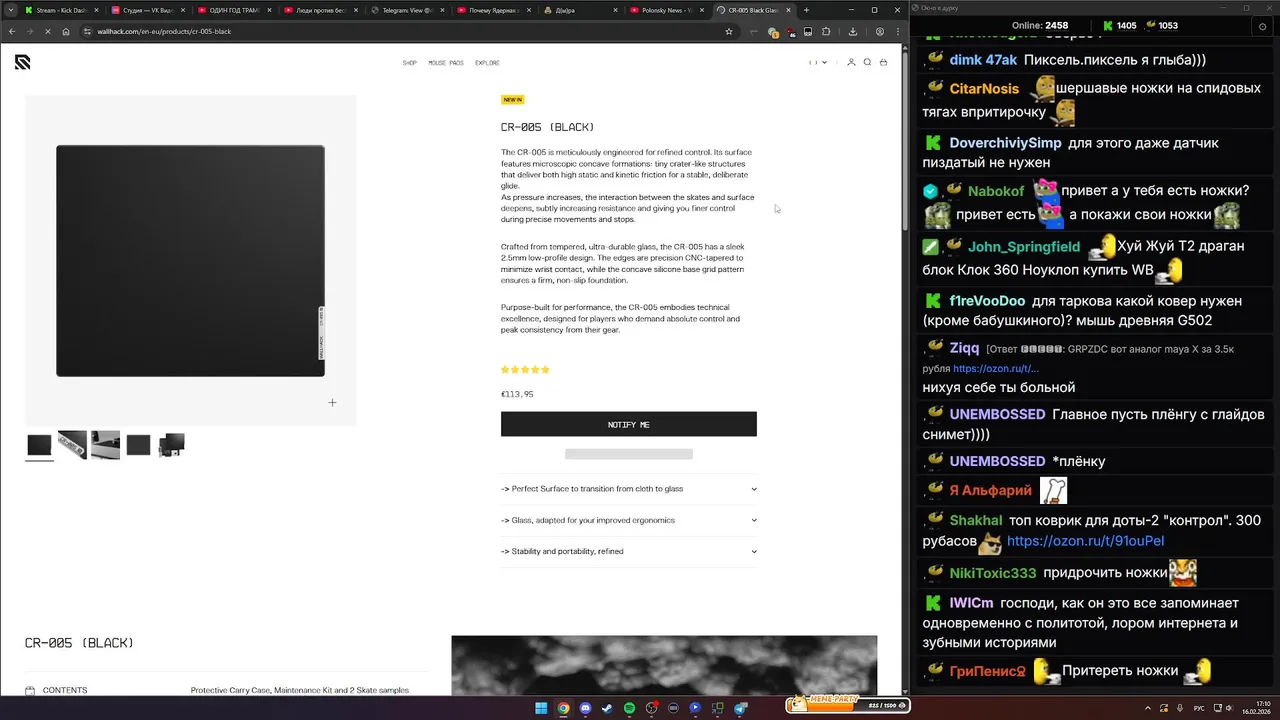Click the MEME PARTY progress bar widget

tap(848, 703)
